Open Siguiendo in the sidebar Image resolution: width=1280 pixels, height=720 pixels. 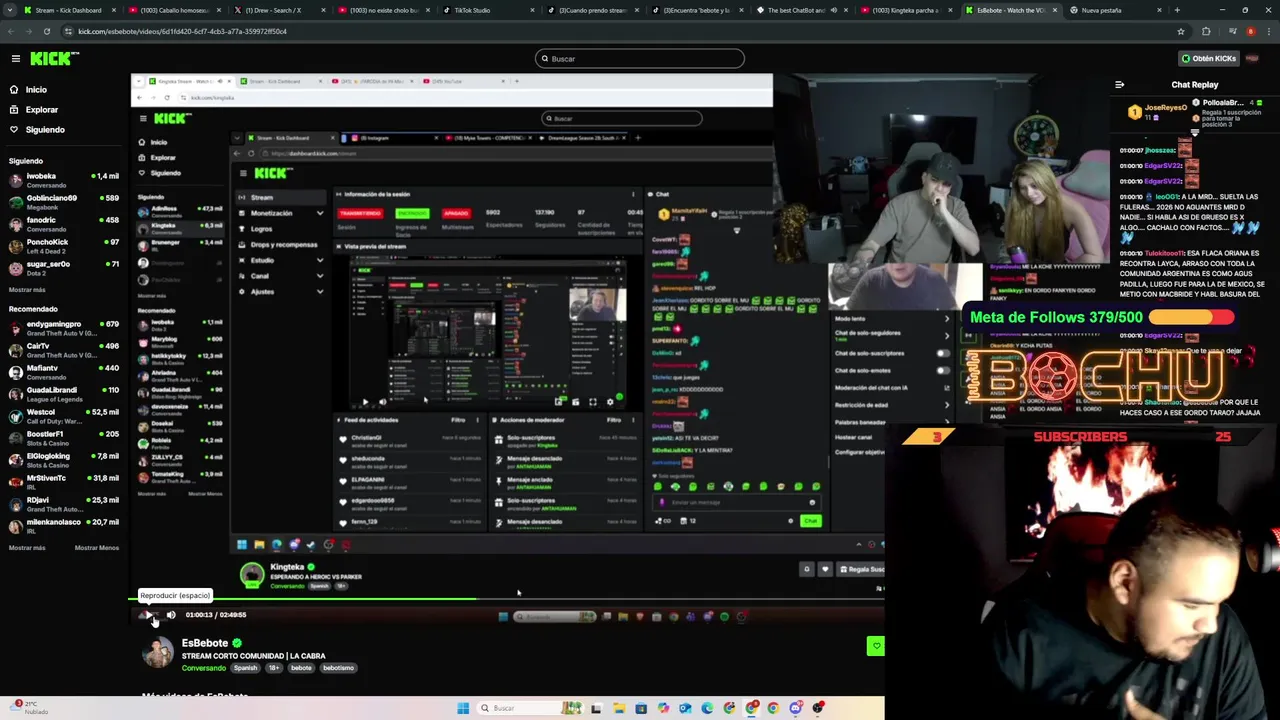(45, 130)
